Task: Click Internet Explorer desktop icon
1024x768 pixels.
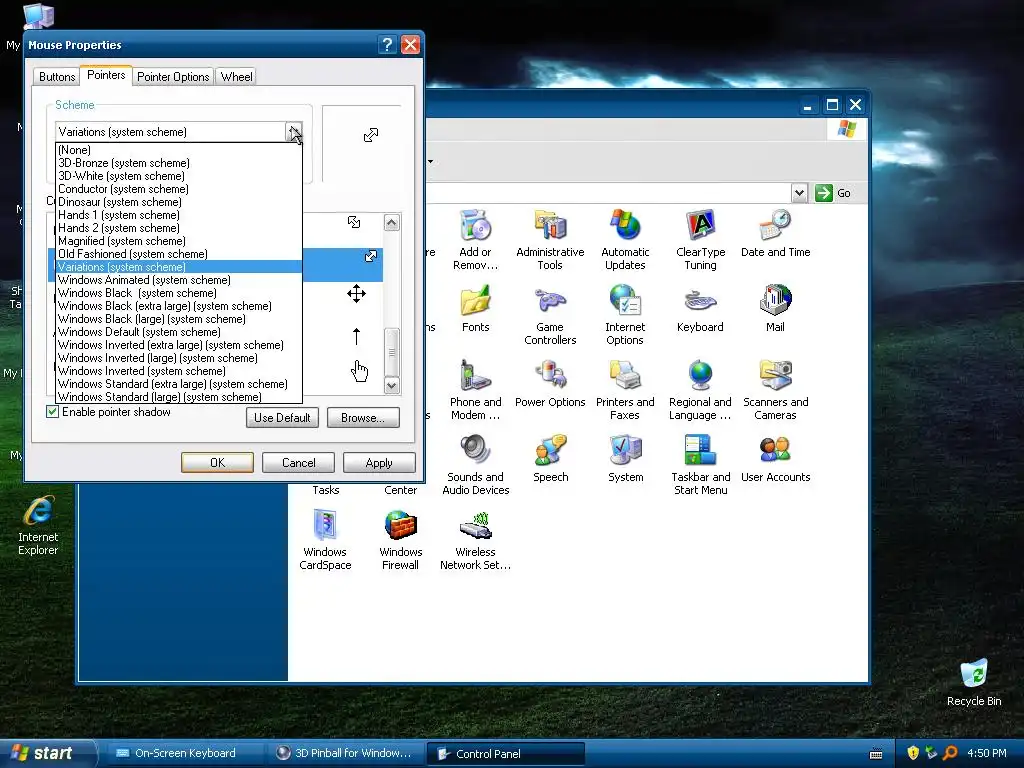Action: [x=38, y=526]
